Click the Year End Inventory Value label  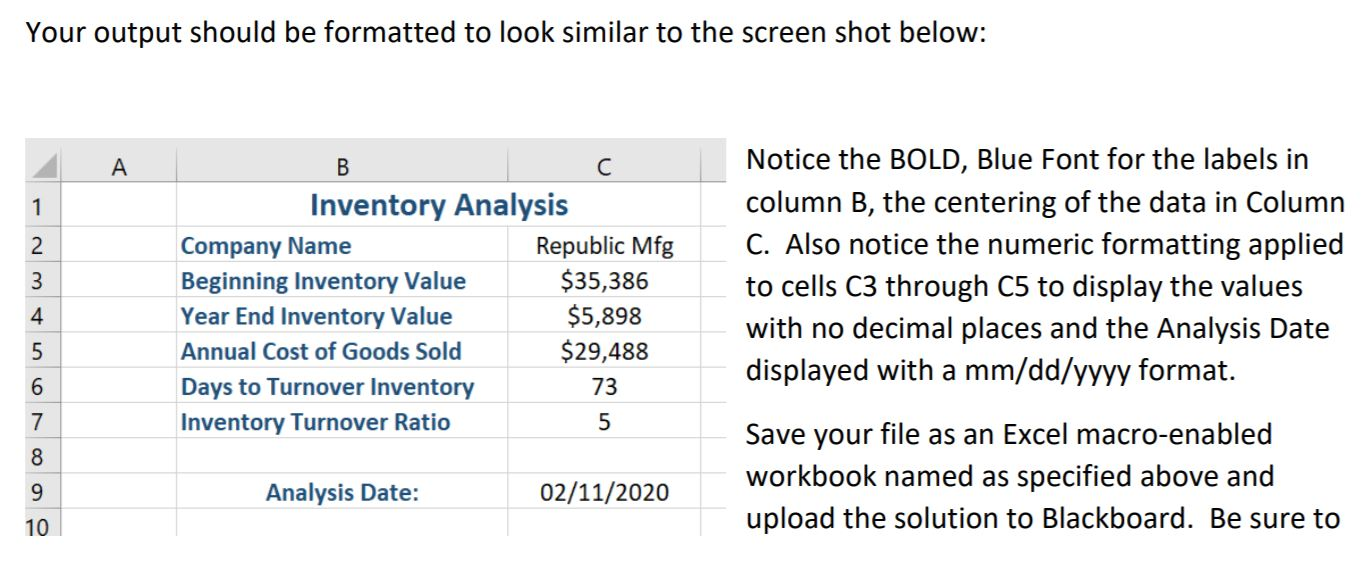click(316, 316)
